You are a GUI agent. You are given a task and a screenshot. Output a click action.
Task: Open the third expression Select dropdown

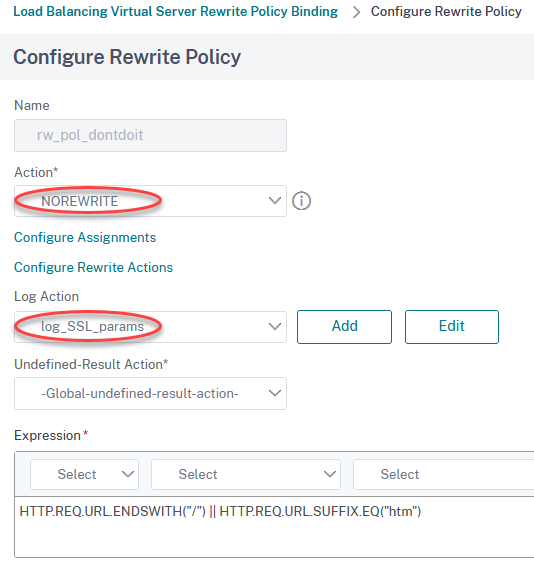pos(444,474)
